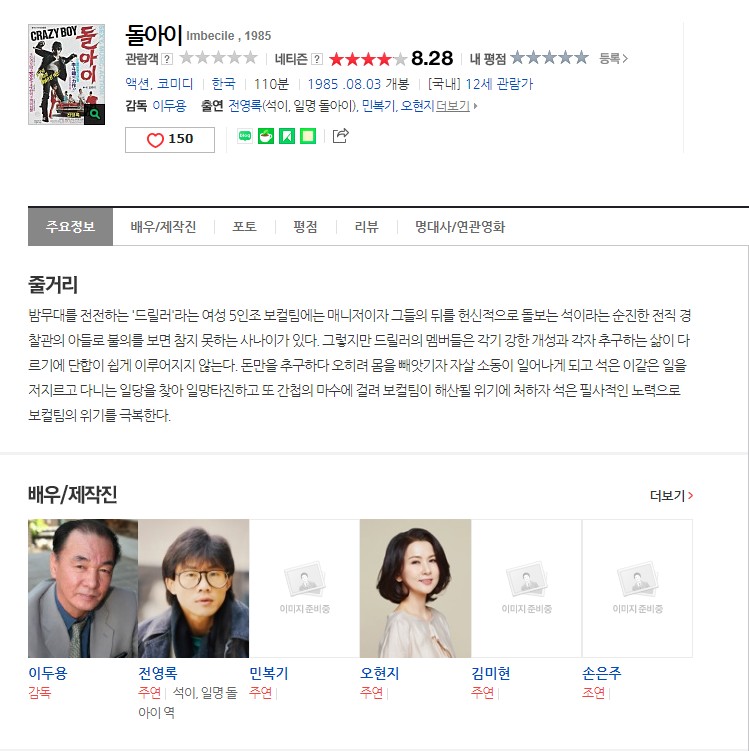Open the 네티즌 help question mark

(x=317, y=59)
